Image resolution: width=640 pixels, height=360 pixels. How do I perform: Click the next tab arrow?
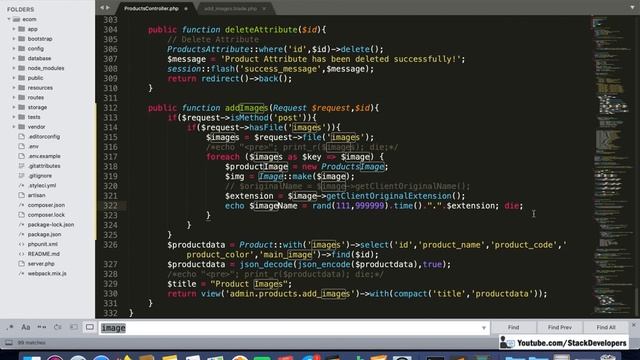coord(108,7)
